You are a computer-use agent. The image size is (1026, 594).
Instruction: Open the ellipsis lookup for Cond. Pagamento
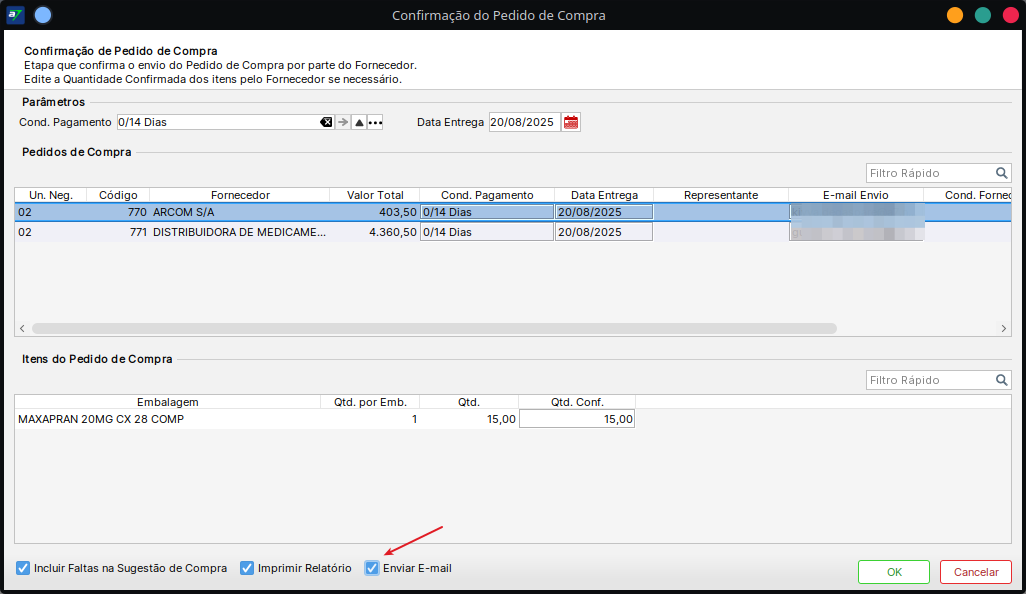(375, 122)
